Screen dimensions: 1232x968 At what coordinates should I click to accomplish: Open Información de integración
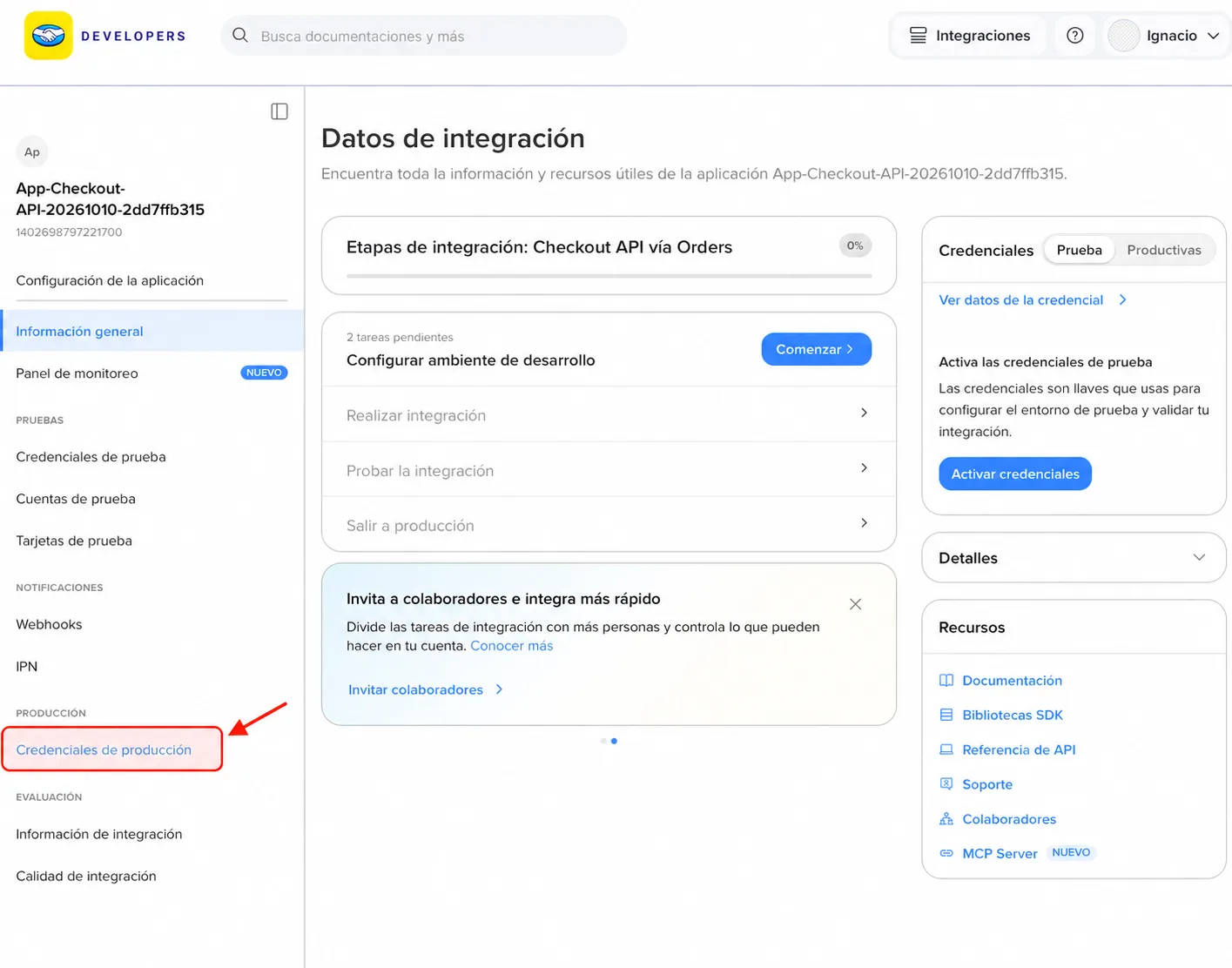99,834
